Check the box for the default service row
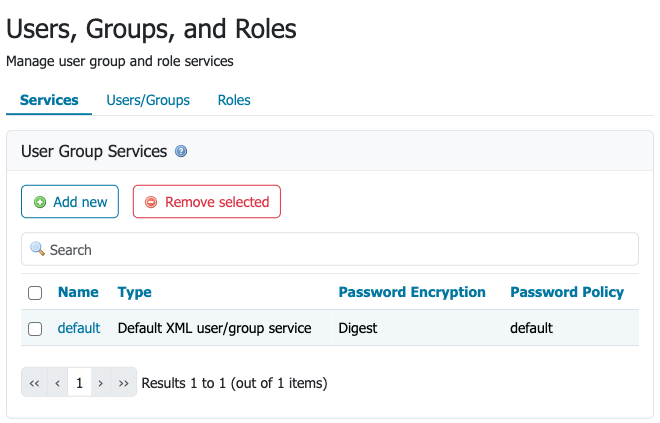The height and width of the screenshot is (423, 660). pos(35,329)
